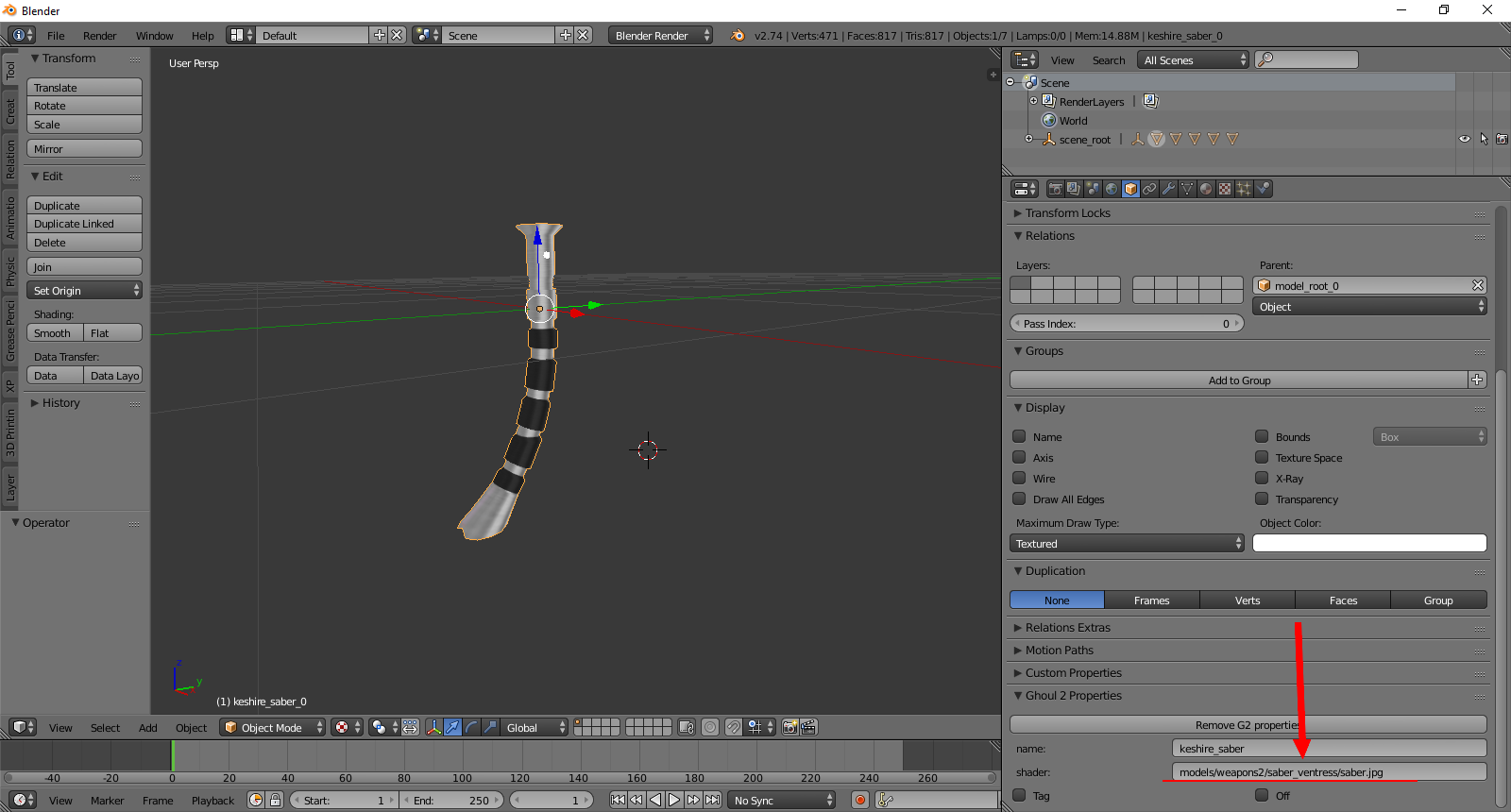Play the animation forward
This screenshot has width=1511, height=812.
(674, 800)
